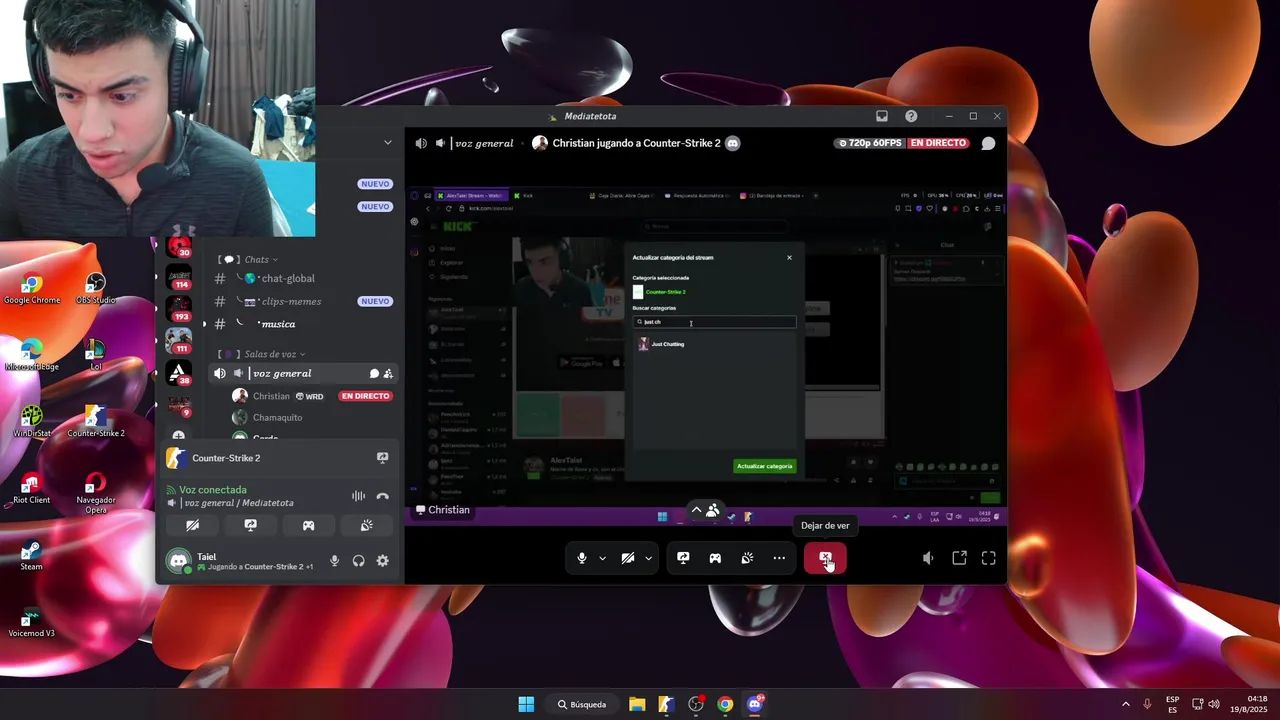Open Steam desktop shortcut
Image resolution: width=1280 pixels, height=720 pixels.
point(32,555)
